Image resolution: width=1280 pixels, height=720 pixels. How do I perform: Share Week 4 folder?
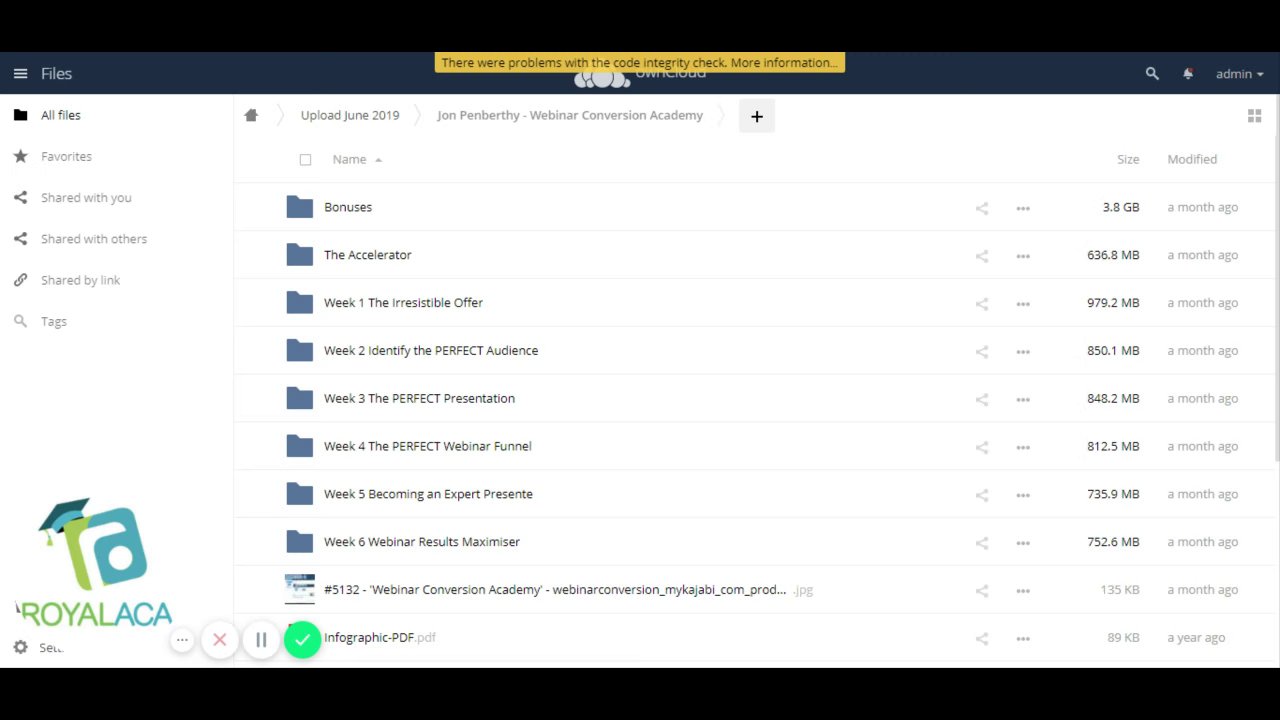[982, 447]
